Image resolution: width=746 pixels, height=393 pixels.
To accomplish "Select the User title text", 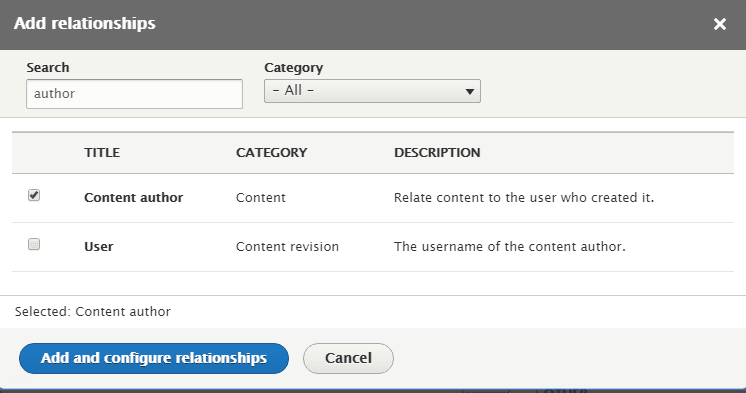I will (98, 246).
